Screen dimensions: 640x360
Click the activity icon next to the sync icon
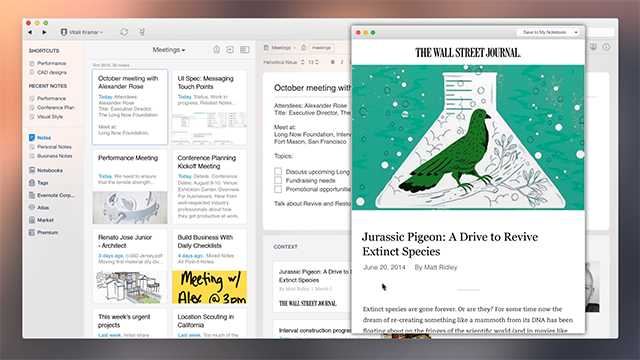(142, 32)
